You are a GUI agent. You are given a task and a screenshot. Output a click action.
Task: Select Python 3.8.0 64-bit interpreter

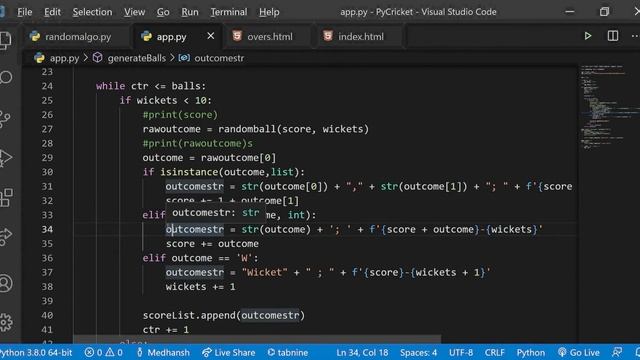(36, 352)
